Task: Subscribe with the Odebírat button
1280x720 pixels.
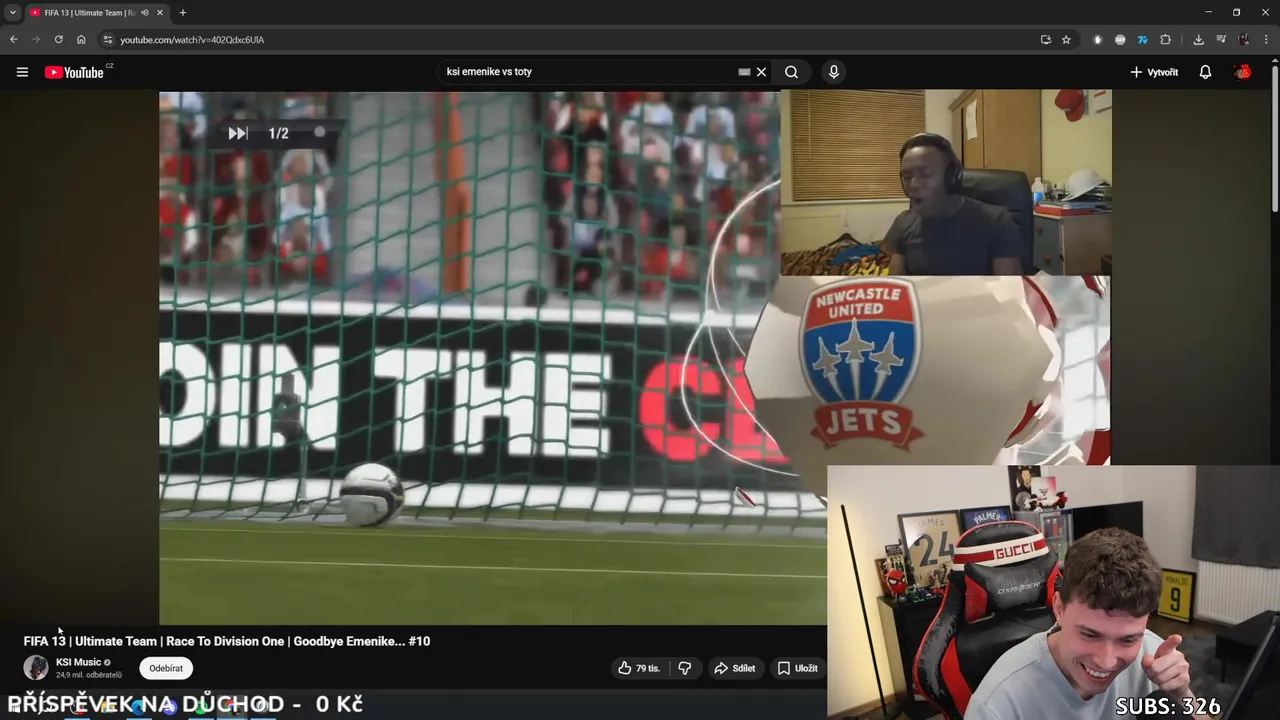Action: pyautogui.click(x=166, y=668)
